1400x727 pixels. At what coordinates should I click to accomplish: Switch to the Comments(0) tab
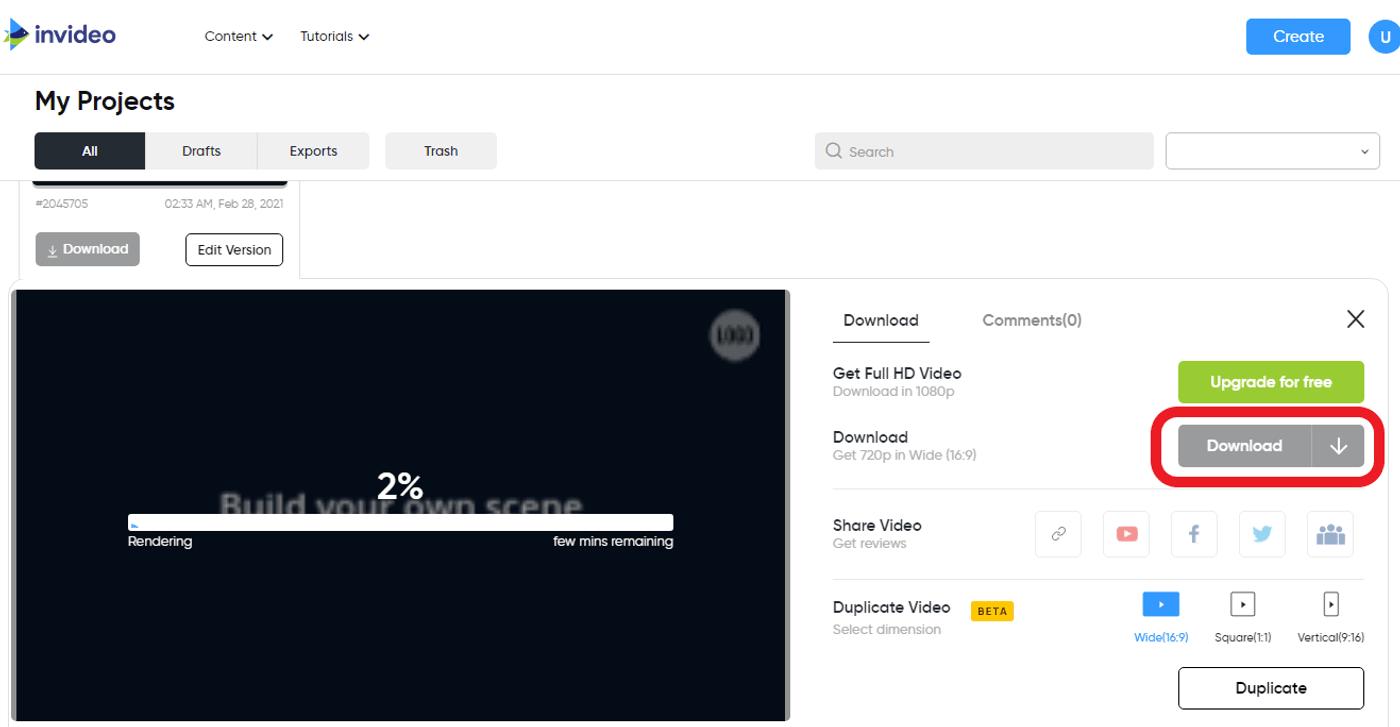click(x=1031, y=320)
